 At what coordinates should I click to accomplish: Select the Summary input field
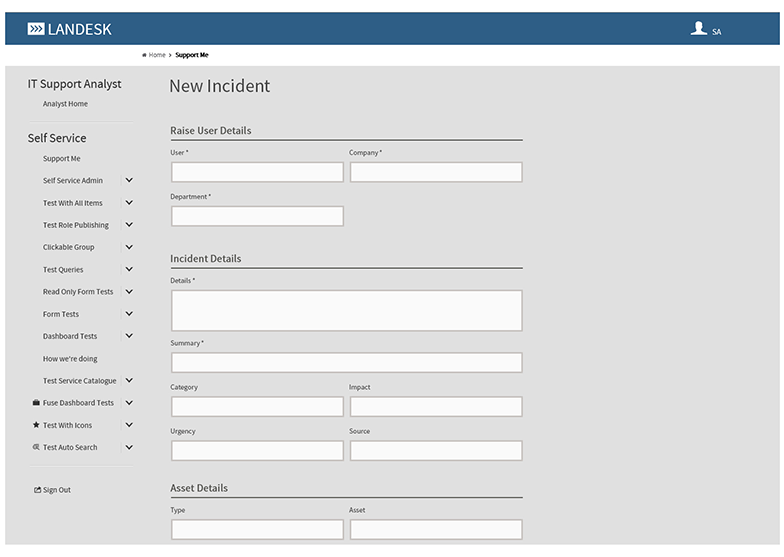346,362
